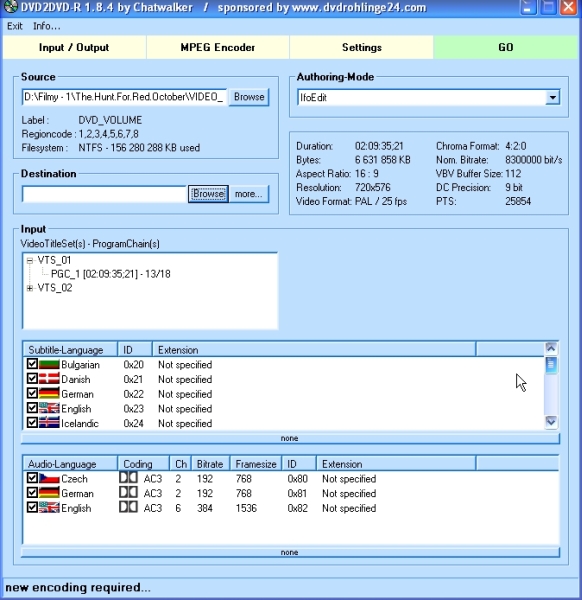This screenshot has width=582, height=600.
Task: Click the Dolby icon for English audio
Action: coord(128,507)
